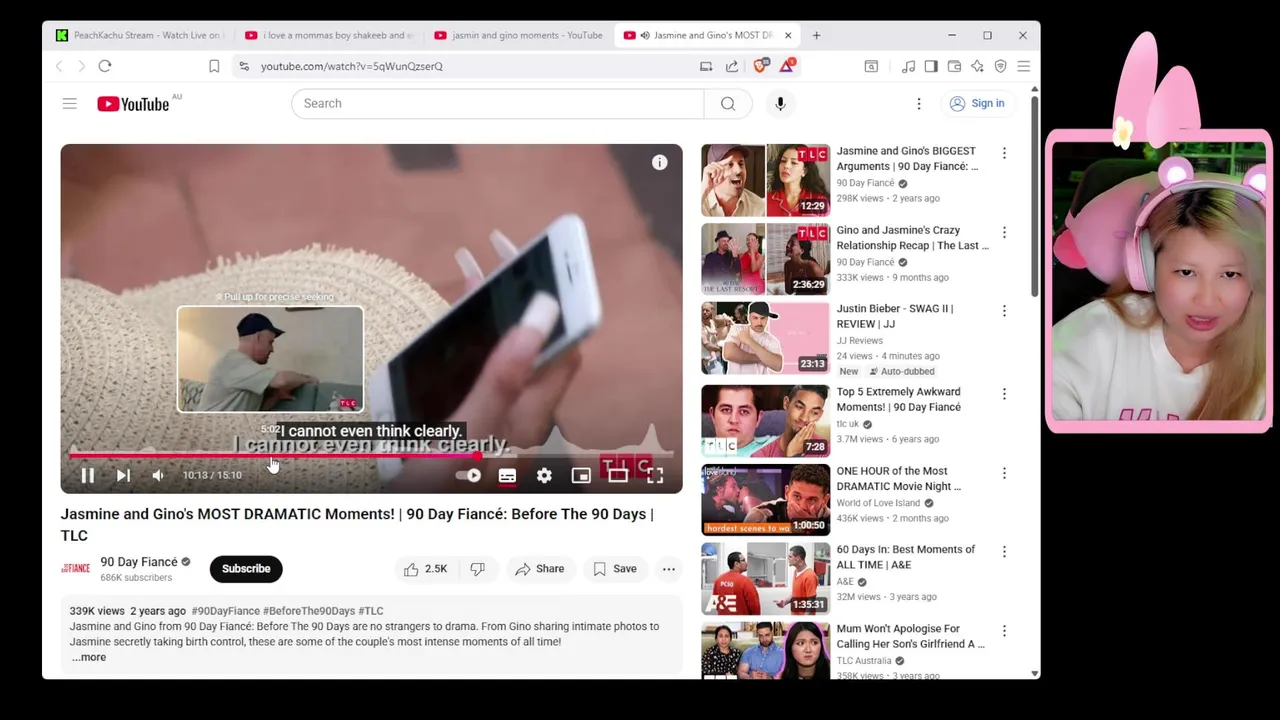This screenshot has width=1280, height=720.
Task: Toggle the autoplay switch in the player
Action: click(469, 476)
